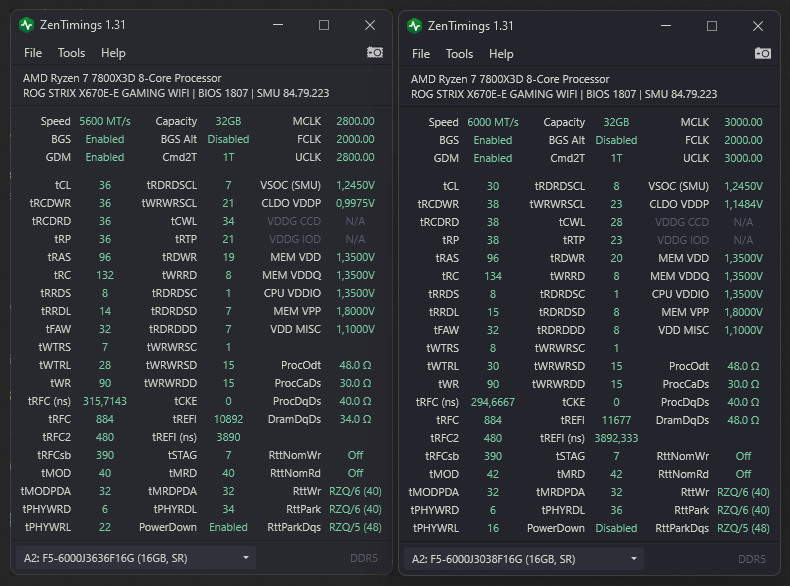790x586 pixels.
Task: Close the right ZenTimings window
Action: 758,25
